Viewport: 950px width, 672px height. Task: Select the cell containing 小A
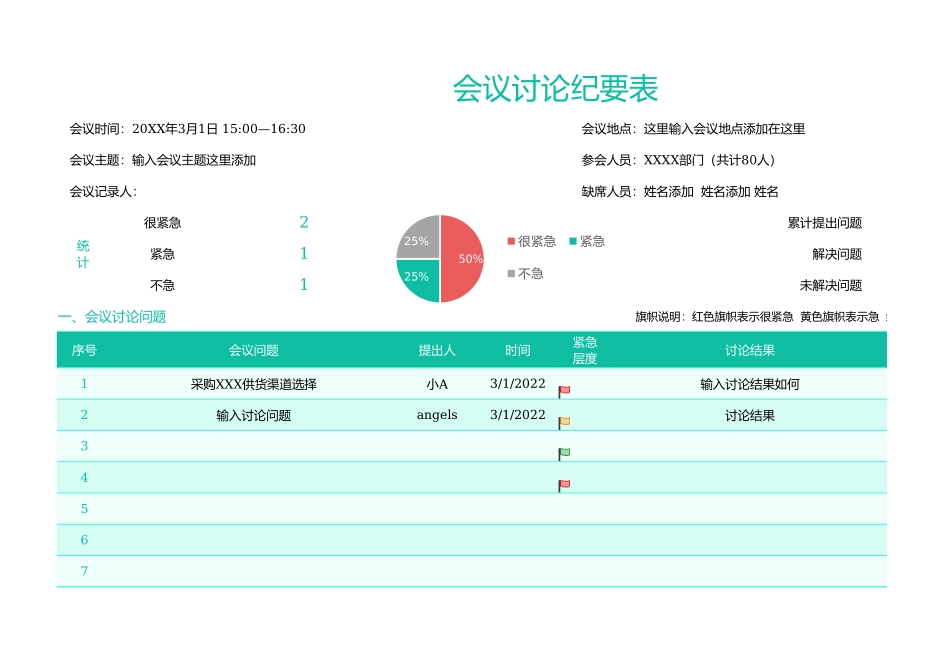[435, 383]
